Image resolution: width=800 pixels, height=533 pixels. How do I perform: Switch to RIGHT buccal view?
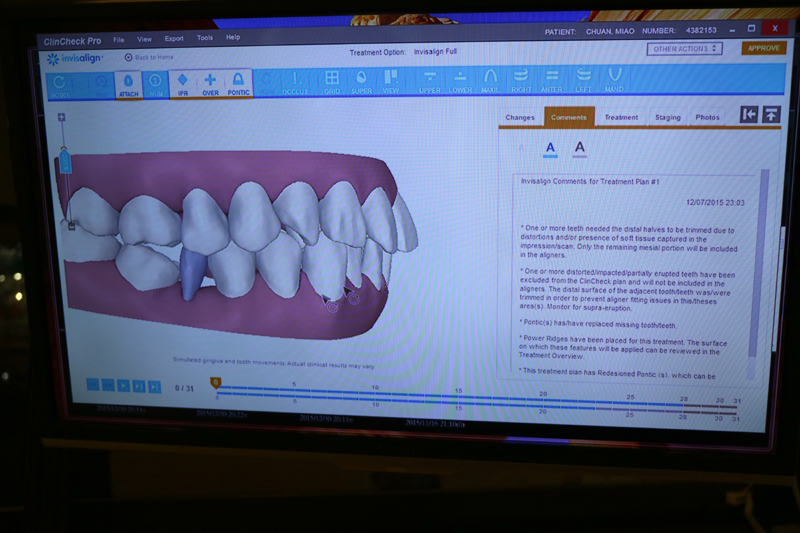coord(521,81)
